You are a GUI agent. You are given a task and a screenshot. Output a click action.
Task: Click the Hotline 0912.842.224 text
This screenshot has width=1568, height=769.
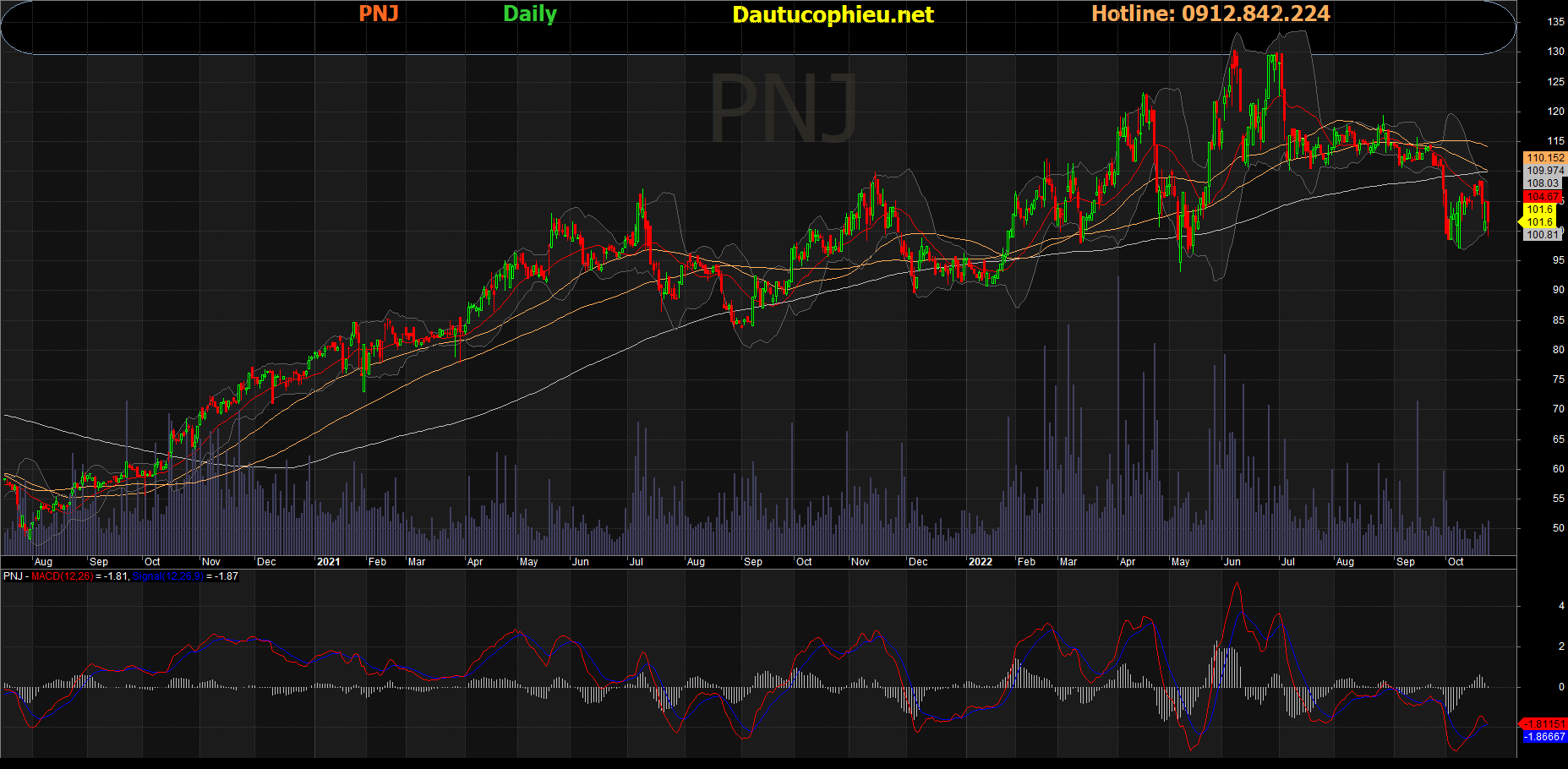1210,14
